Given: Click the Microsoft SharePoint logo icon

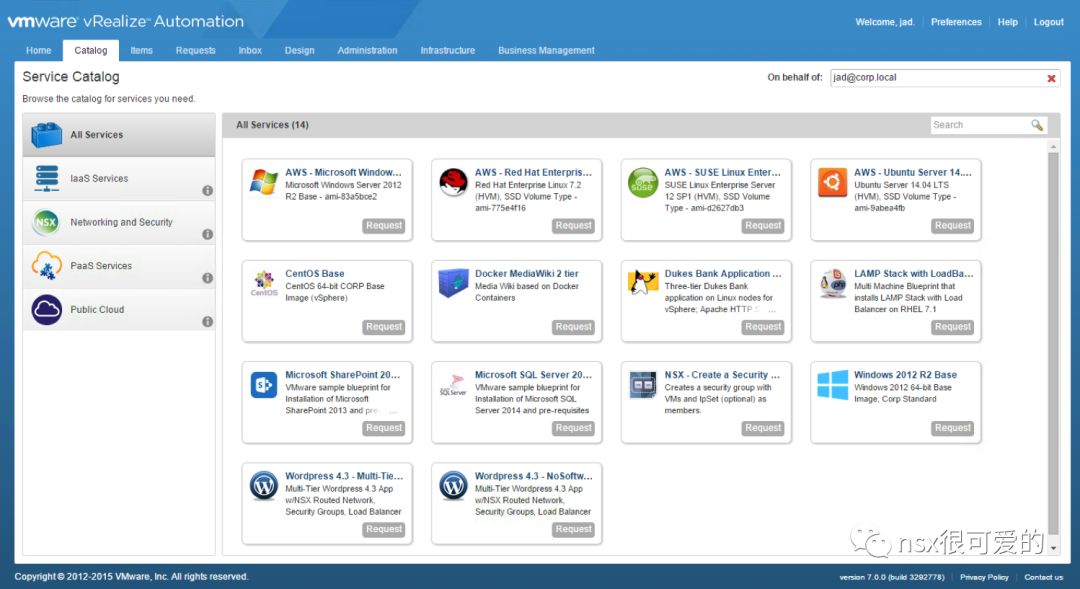Looking at the screenshot, I should coord(264,385).
